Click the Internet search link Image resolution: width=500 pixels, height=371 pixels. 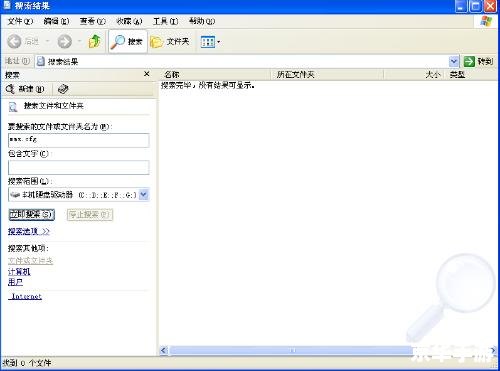point(25,296)
